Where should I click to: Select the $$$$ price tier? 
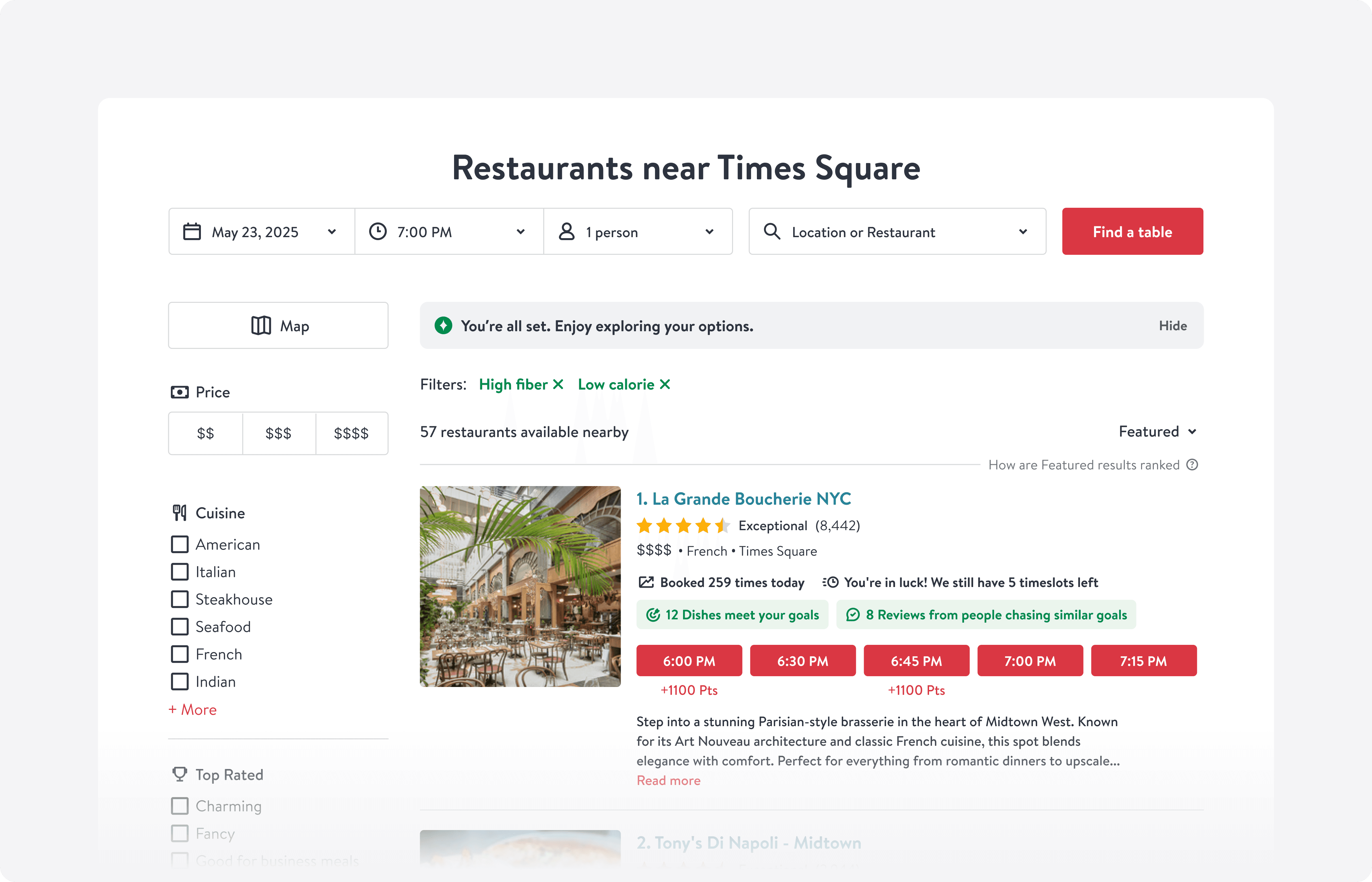(351, 433)
